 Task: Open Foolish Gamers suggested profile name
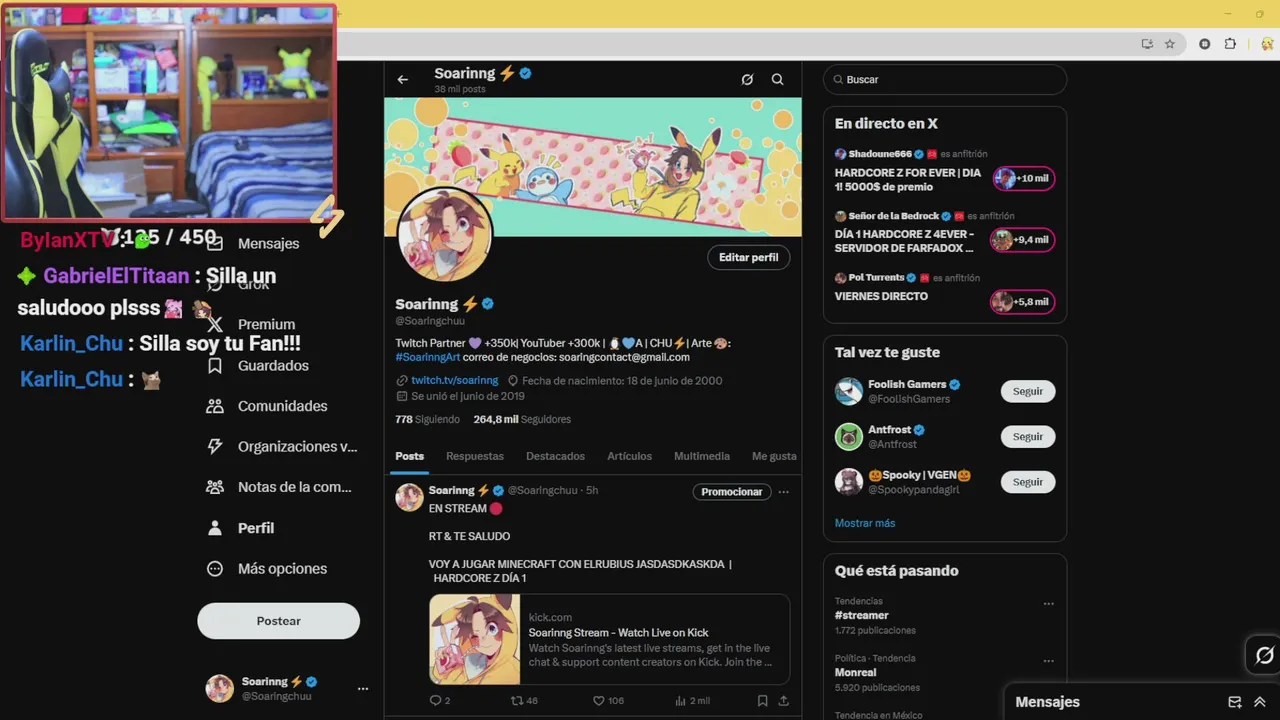pyautogui.click(x=906, y=384)
